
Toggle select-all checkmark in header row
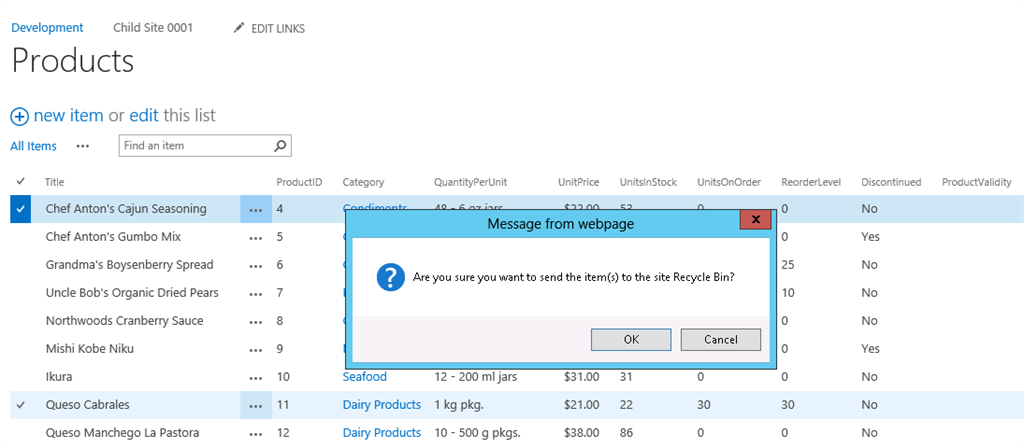point(21,181)
